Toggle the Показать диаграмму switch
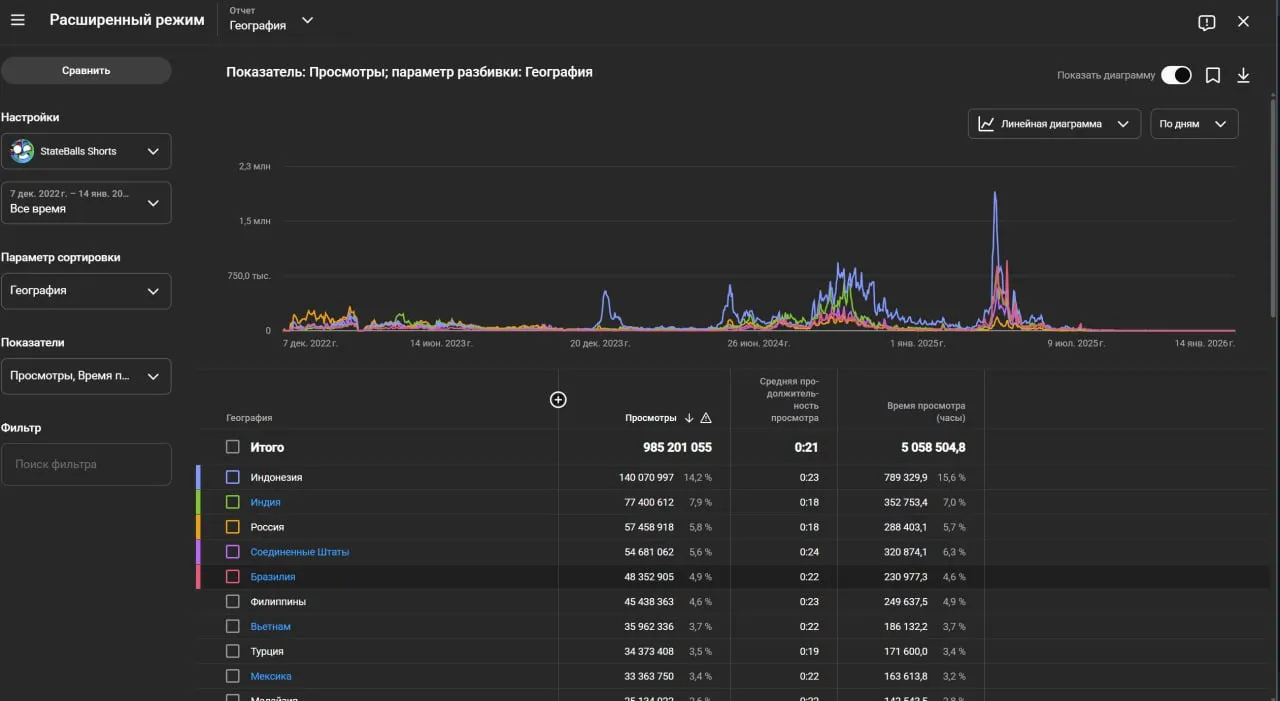Viewport: 1280px width, 701px height. (x=1176, y=75)
